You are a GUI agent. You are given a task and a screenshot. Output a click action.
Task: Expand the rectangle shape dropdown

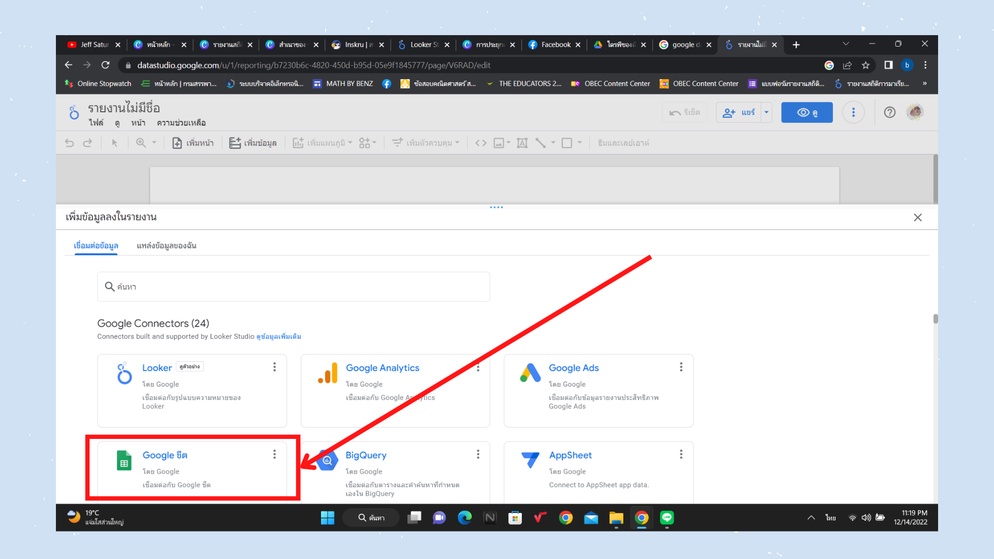pyautogui.click(x=579, y=143)
